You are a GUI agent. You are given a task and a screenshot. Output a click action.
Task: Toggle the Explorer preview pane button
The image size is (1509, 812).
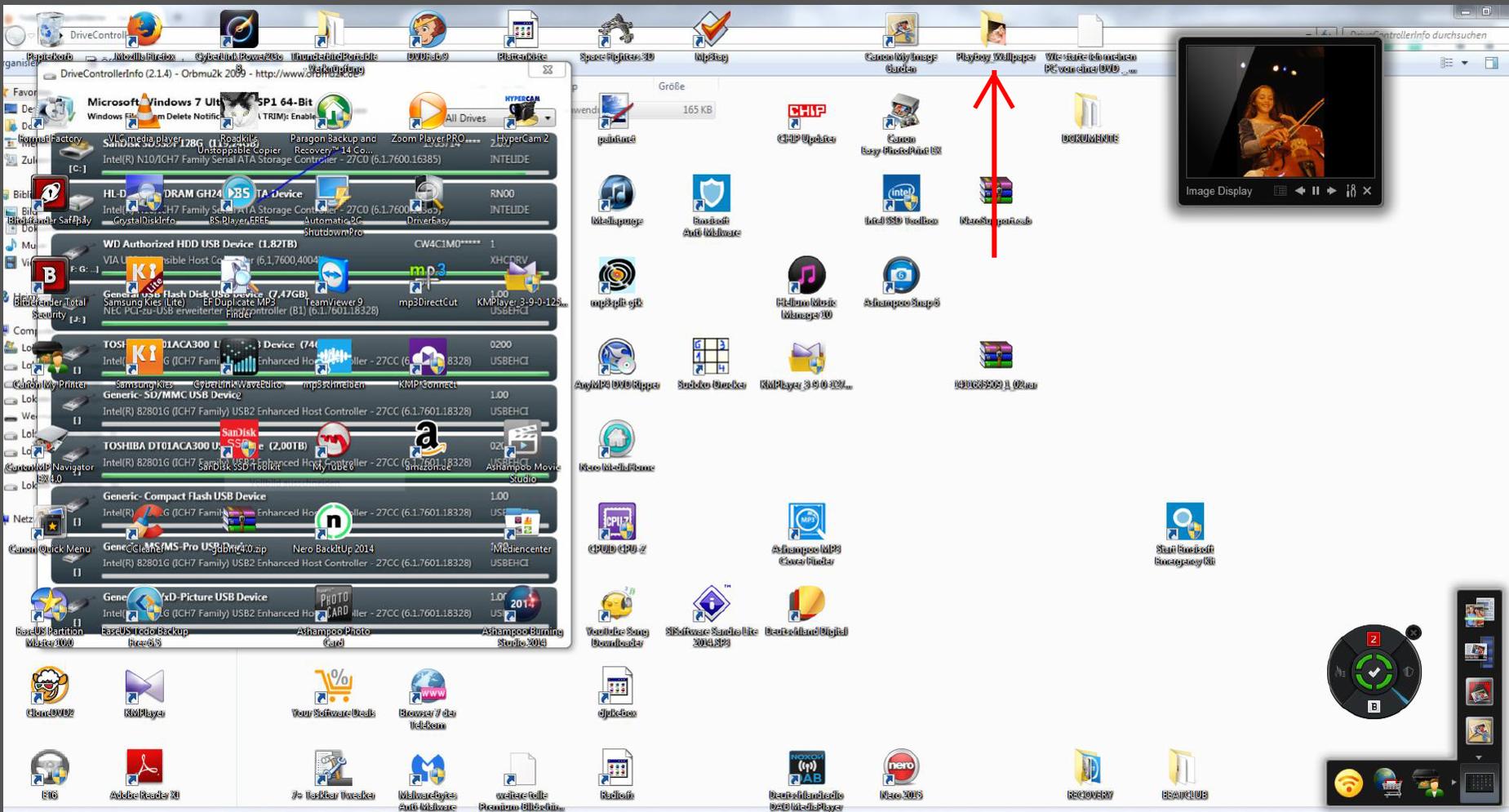1492,63
